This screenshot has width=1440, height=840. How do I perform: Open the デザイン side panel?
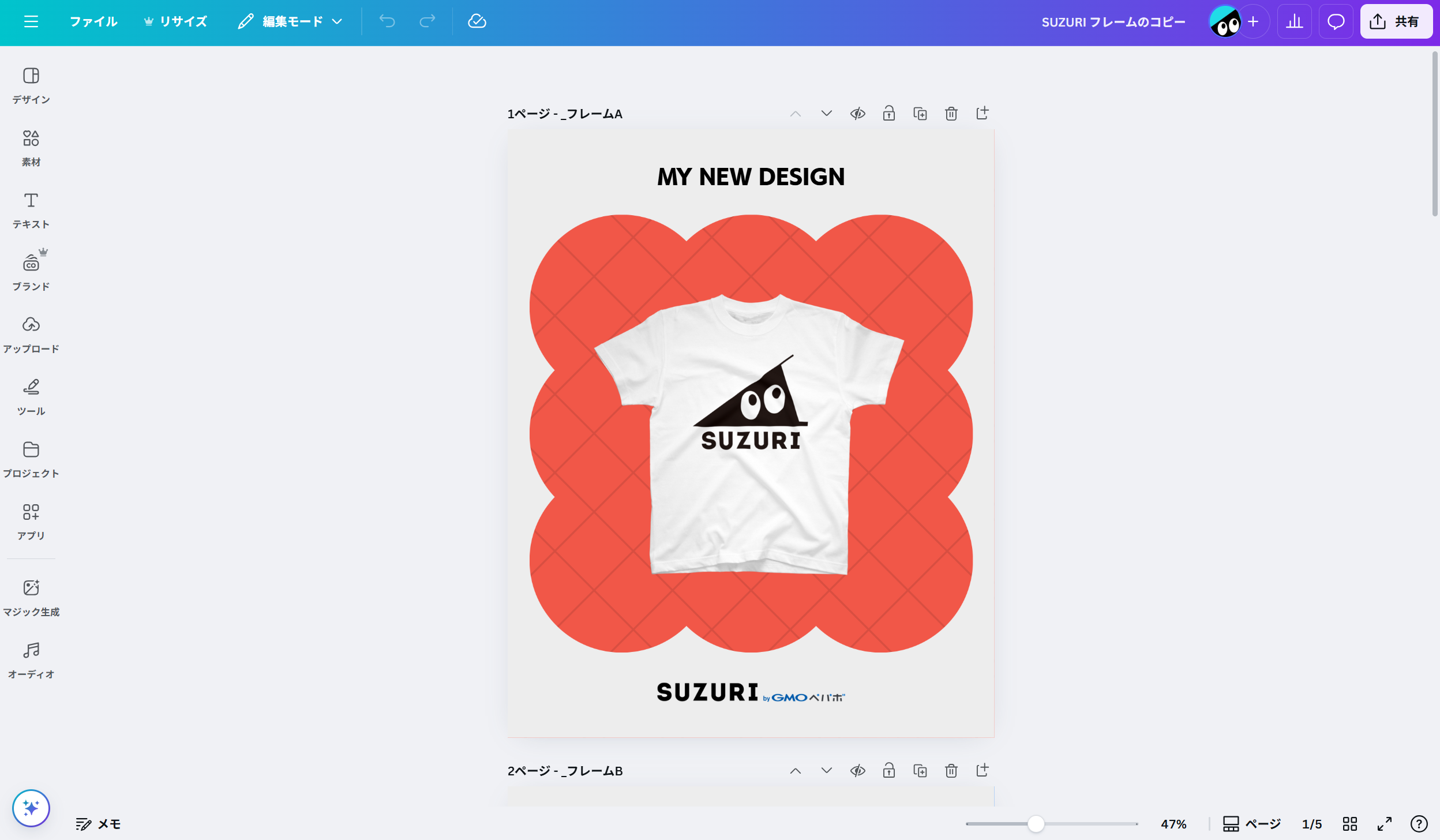coord(31,85)
